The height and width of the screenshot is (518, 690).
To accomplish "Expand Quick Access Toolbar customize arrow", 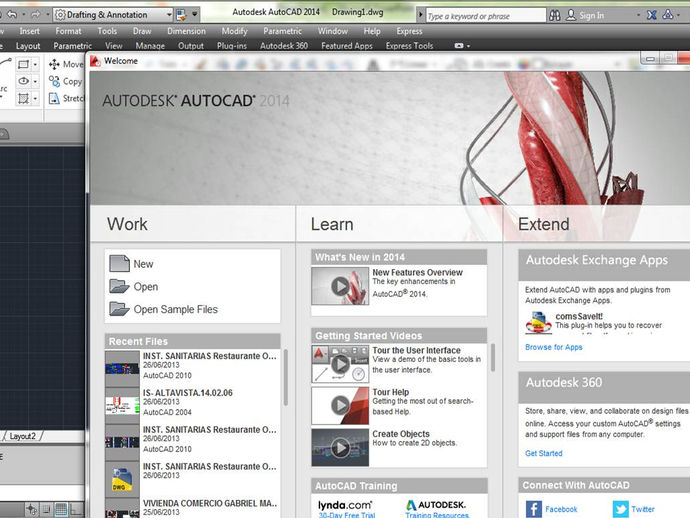I will [195, 15].
